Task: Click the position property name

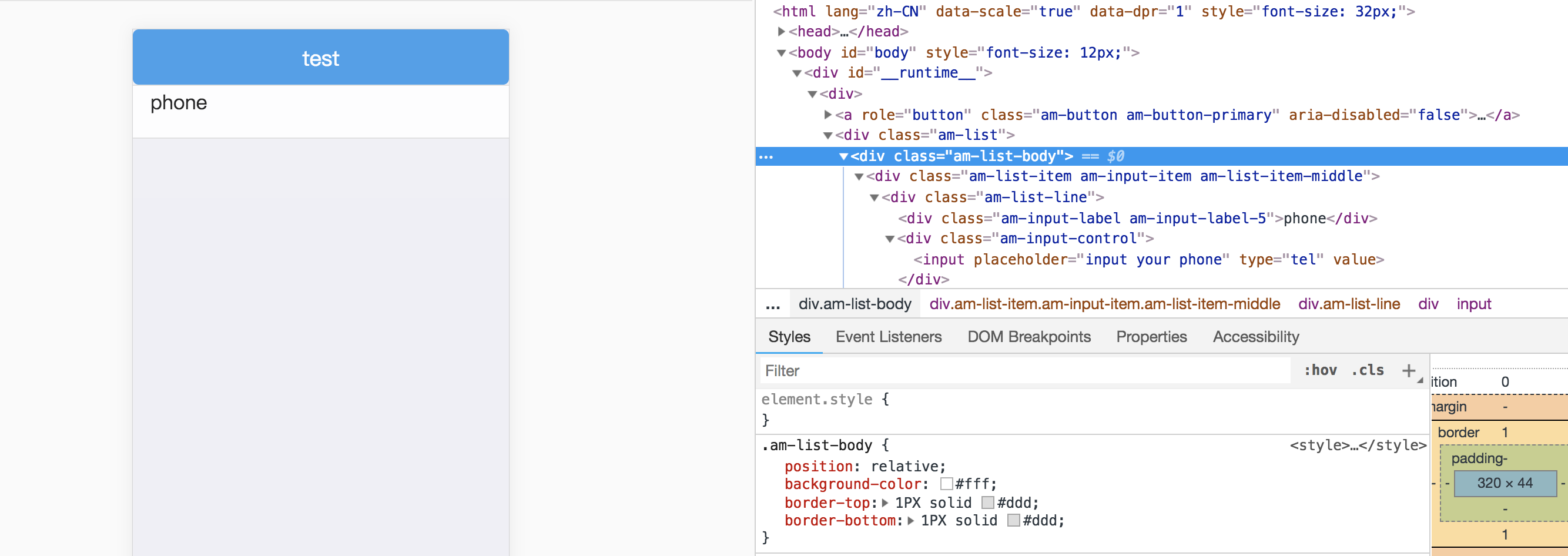Action: pyautogui.click(x=818, y=467)
